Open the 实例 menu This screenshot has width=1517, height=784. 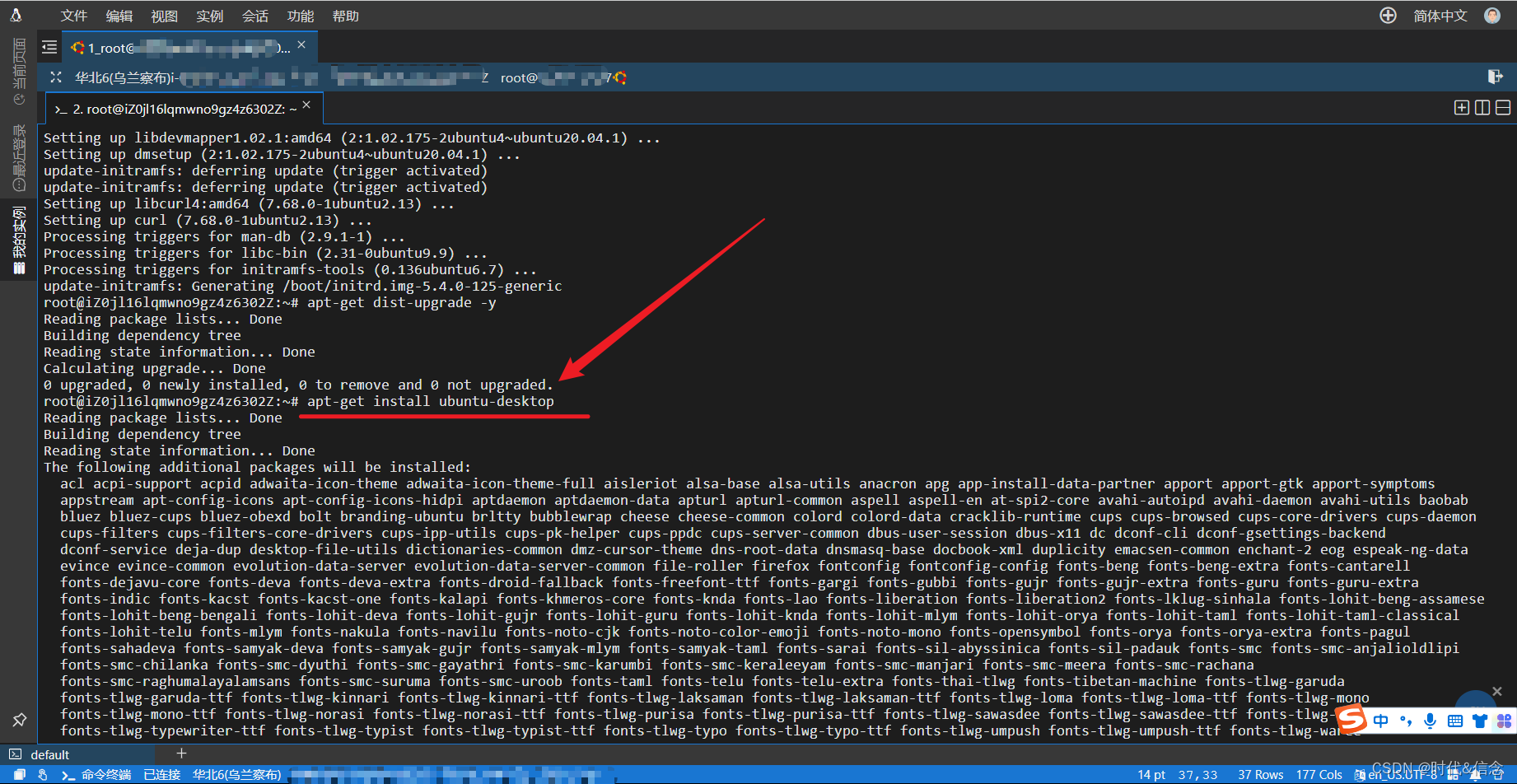(209, 16)
